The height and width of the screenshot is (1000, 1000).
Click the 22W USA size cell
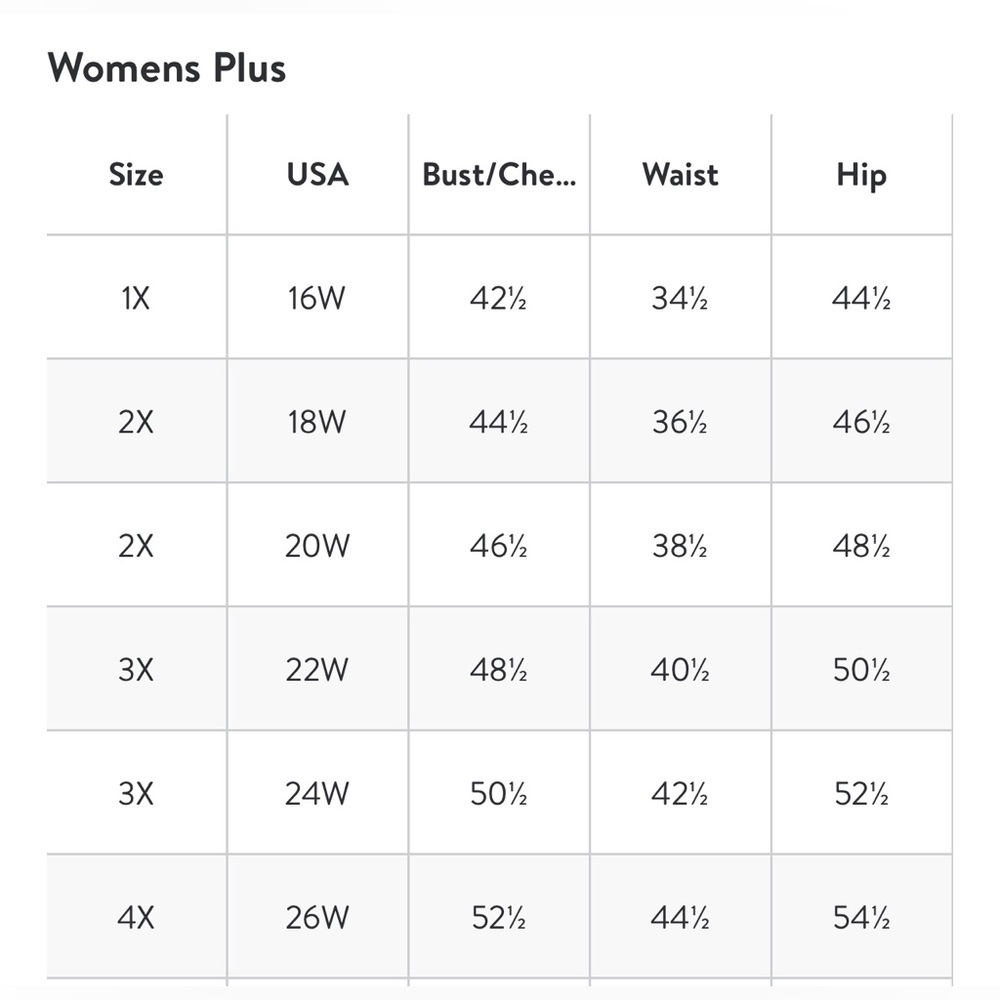317,670
